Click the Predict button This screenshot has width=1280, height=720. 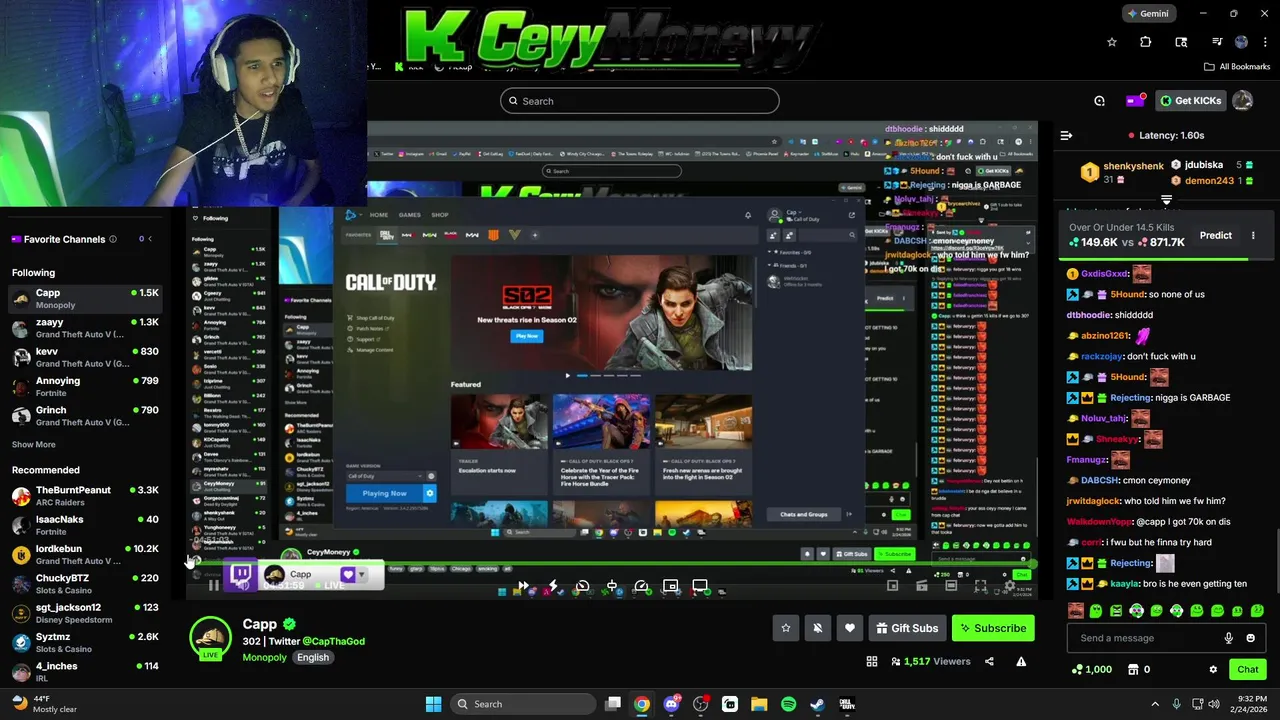[x=1216, y=235]
